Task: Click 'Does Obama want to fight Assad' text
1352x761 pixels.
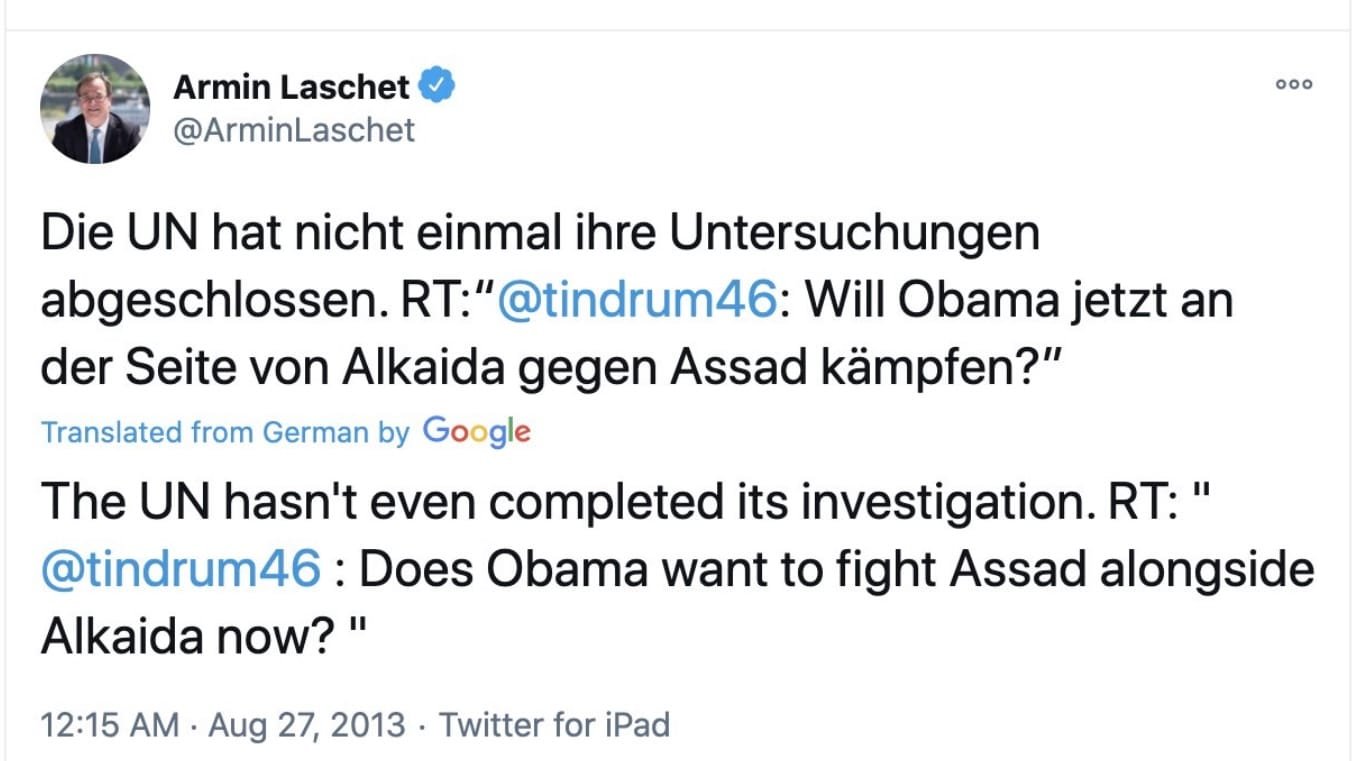Action: (722, 570)
